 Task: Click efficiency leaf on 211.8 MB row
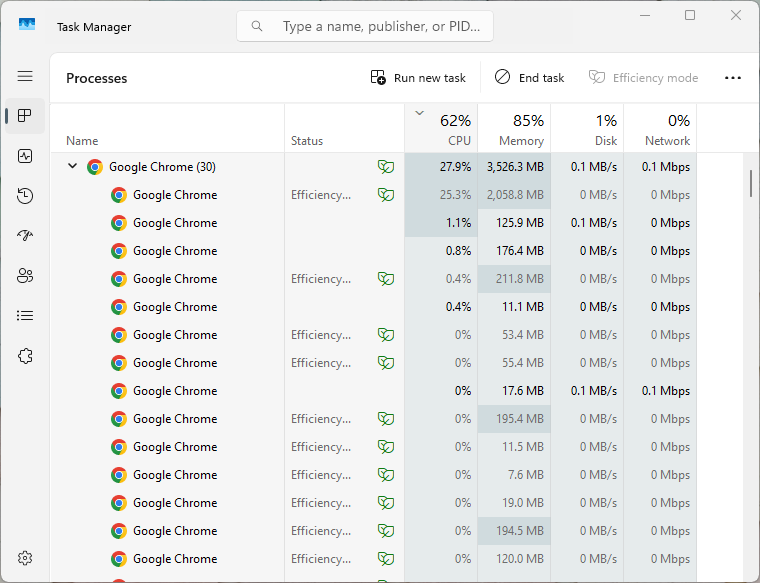click(x=386, y=279)
